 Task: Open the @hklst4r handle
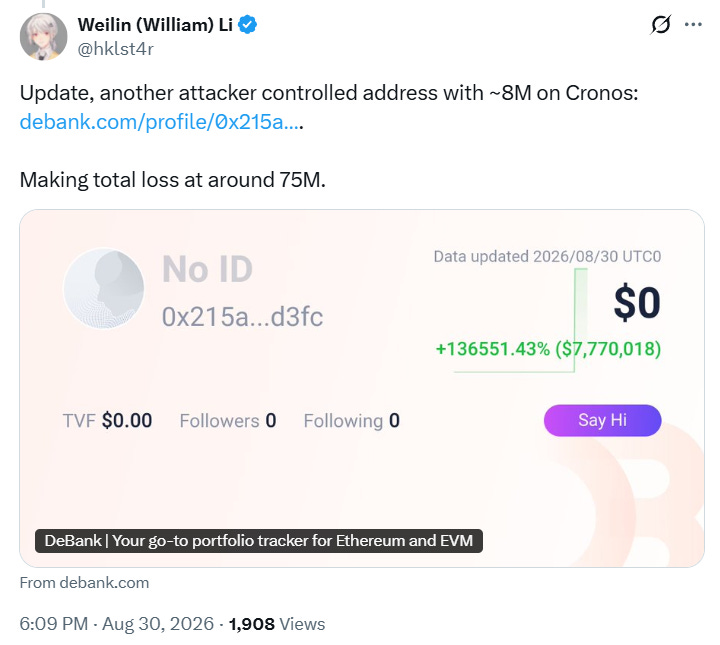pos(116,49)
